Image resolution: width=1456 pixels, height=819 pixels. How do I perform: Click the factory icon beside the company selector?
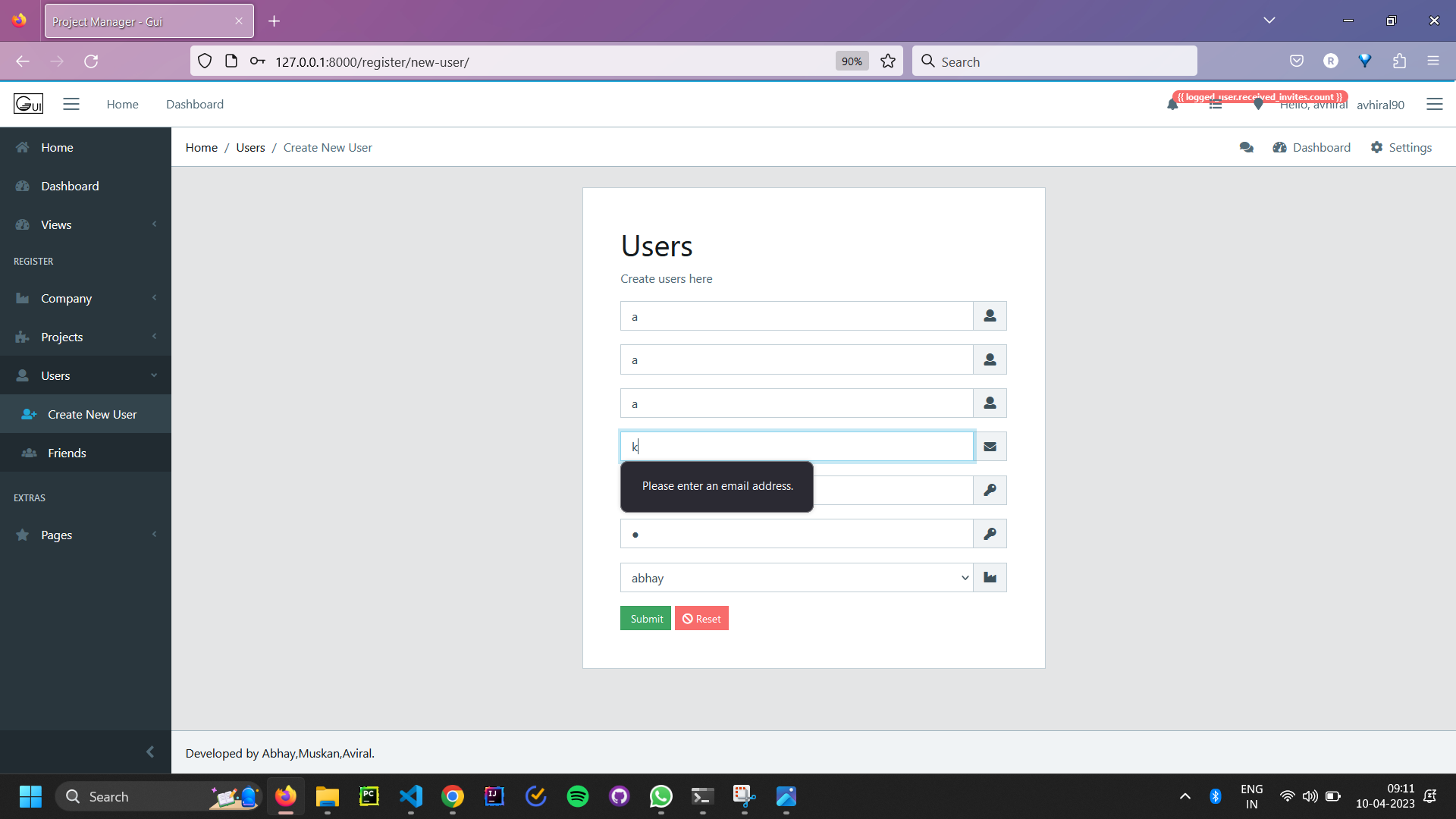click(x=989, y=577)
